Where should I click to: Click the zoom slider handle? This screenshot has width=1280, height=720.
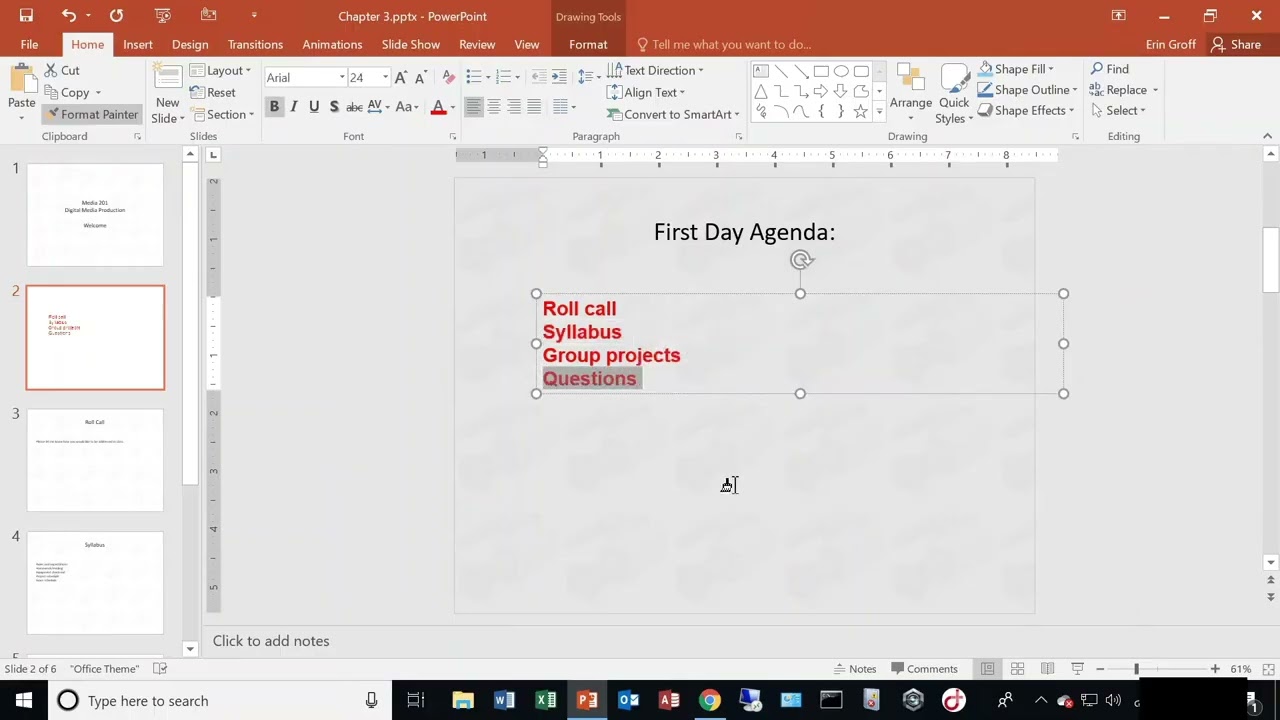[1136, 669]
